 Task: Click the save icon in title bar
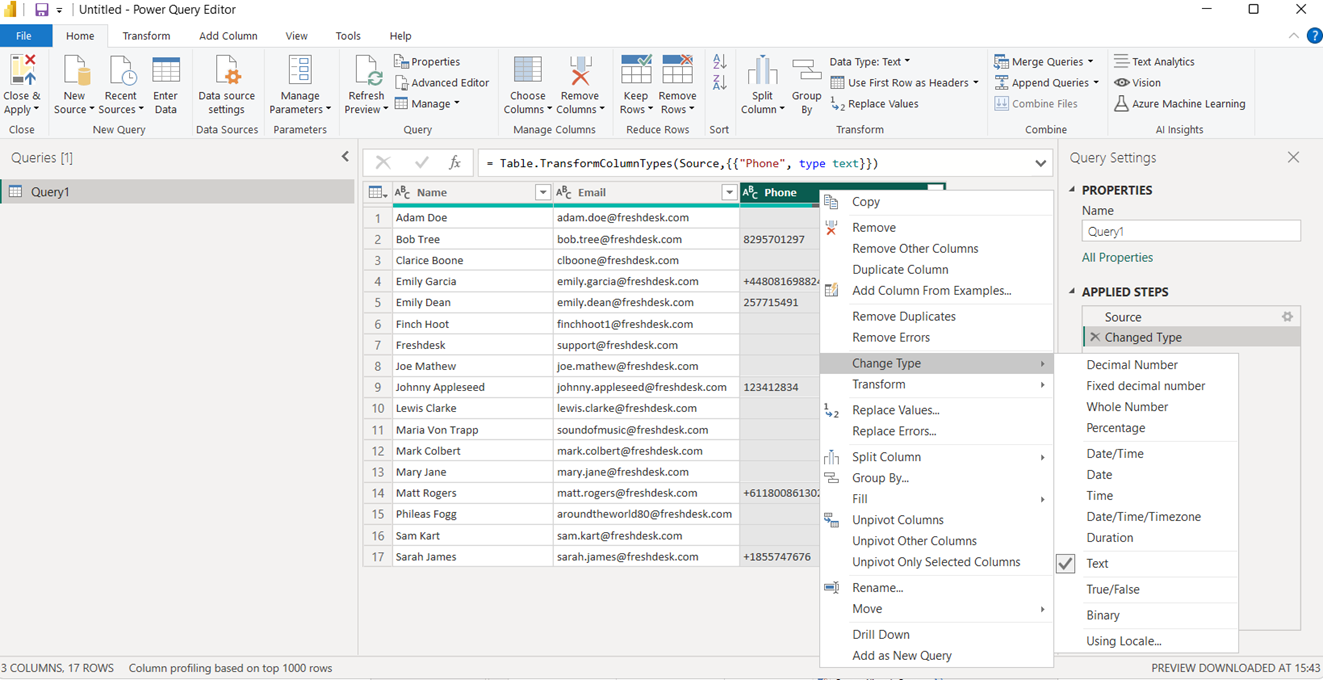[41, 10]
